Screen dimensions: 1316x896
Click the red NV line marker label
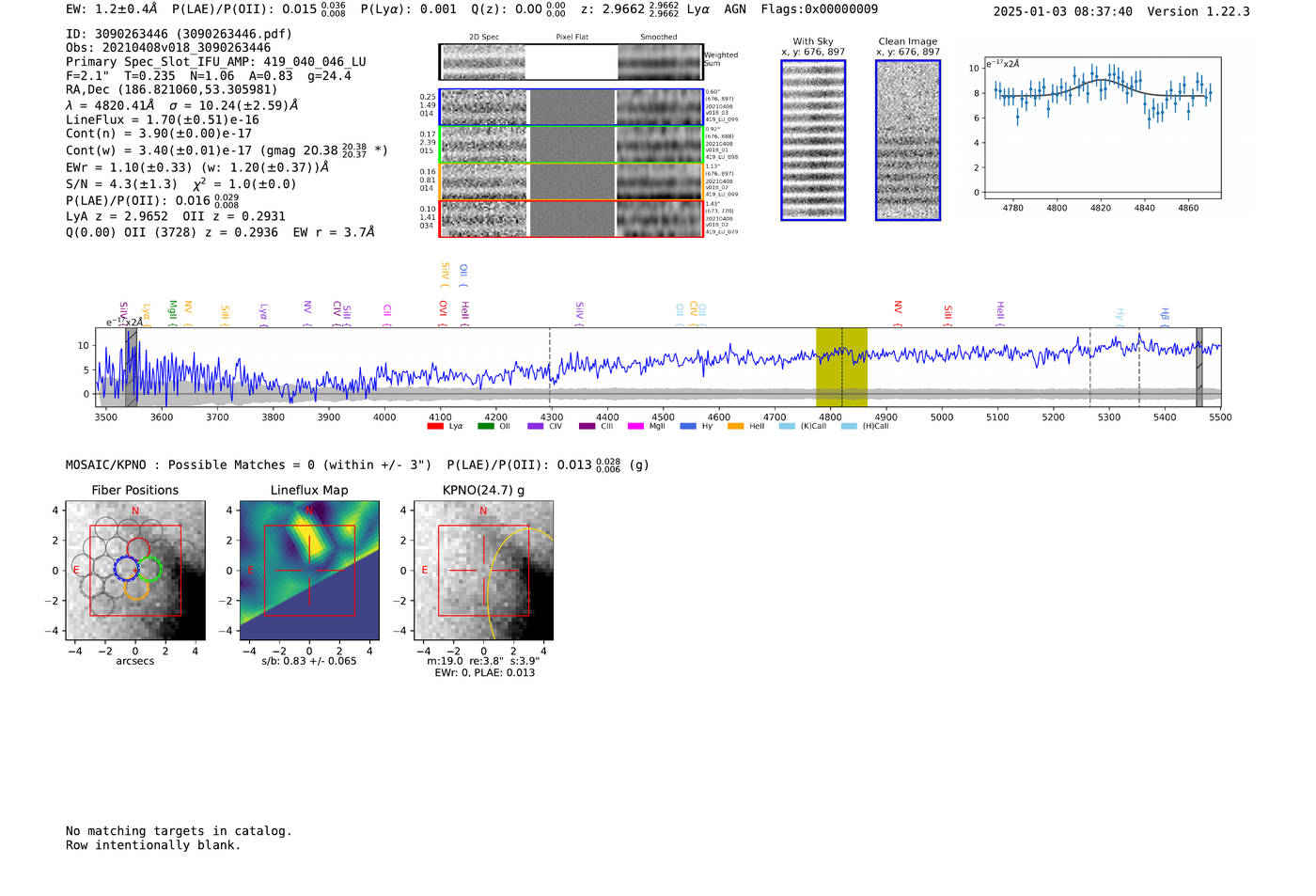(898, 308)
